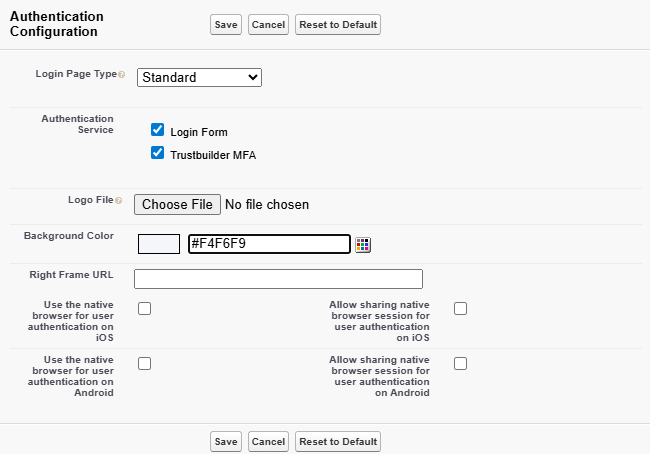Uncheck the Login Form checkbox

tap(157, 130)
